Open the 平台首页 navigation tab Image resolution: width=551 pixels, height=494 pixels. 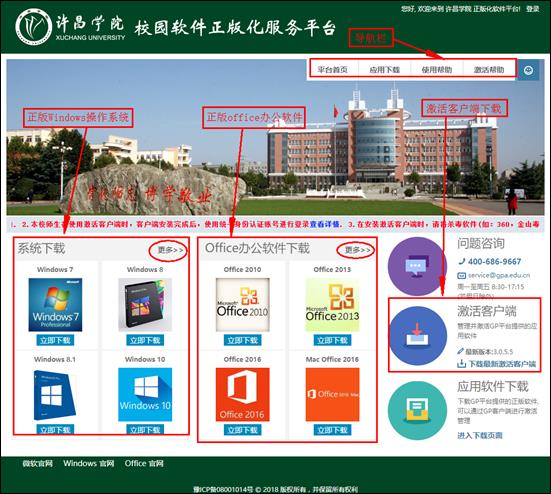tap(332, 70)
